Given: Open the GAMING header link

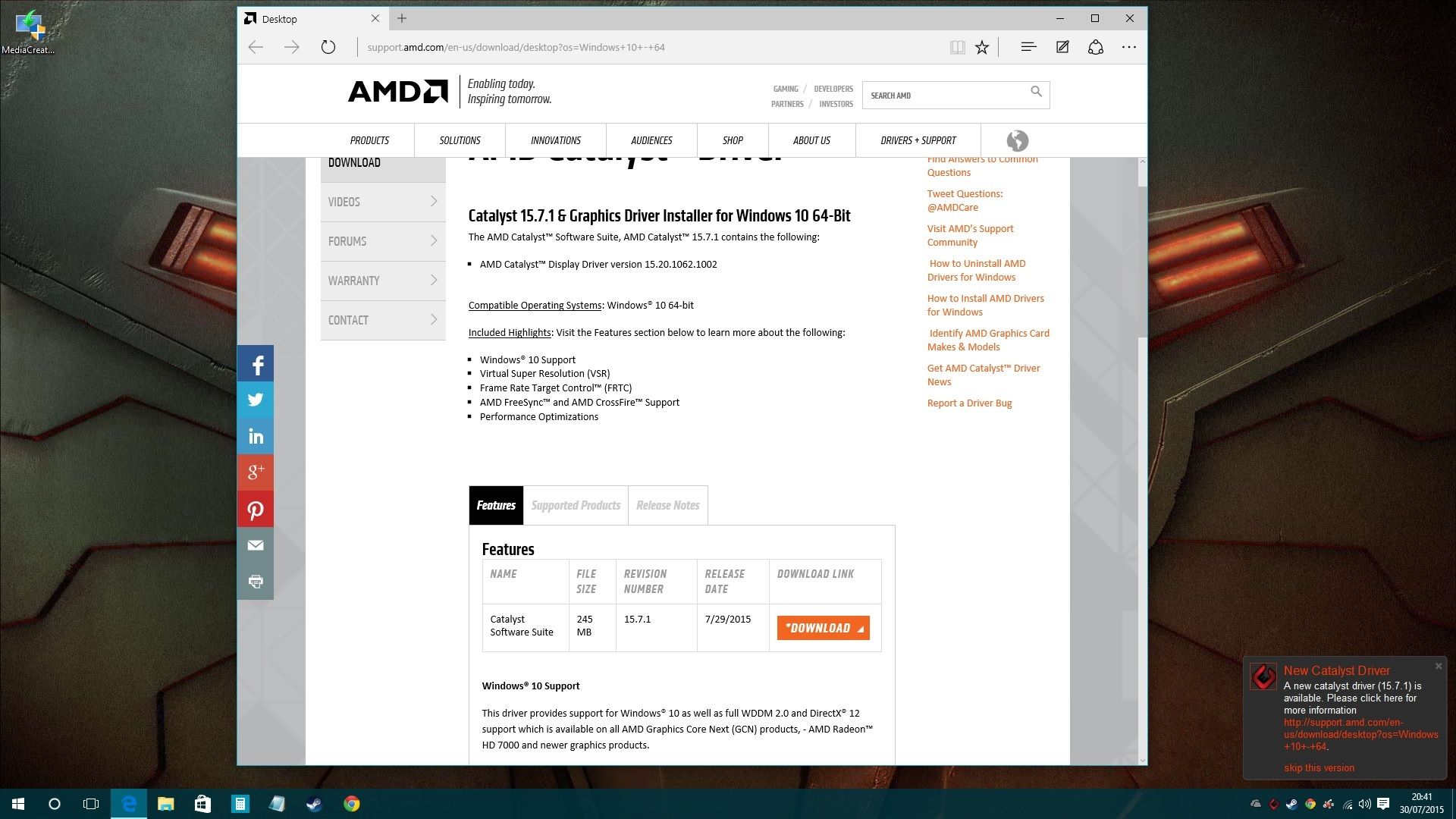Looking at the screenshot, I should coord(786,89).
